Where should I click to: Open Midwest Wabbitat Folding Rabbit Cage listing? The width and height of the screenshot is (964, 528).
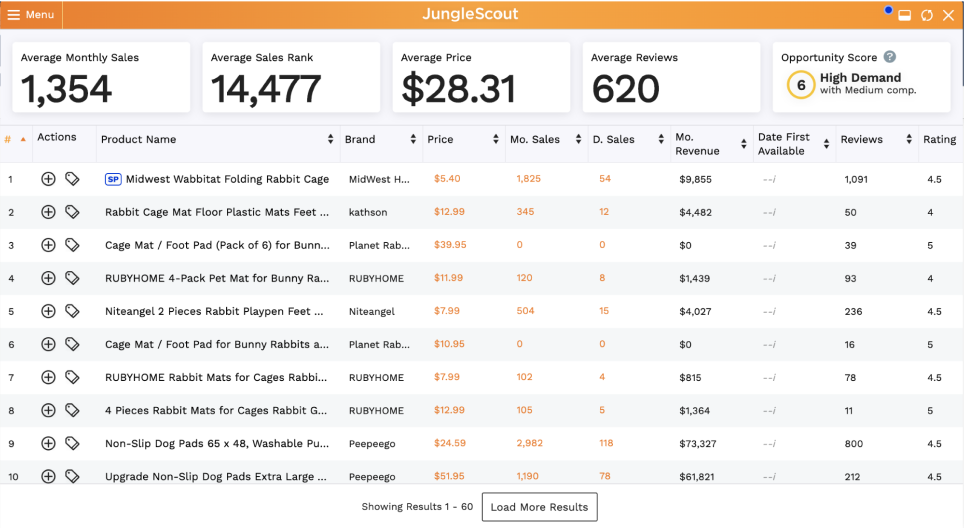[x=227, y=179]
